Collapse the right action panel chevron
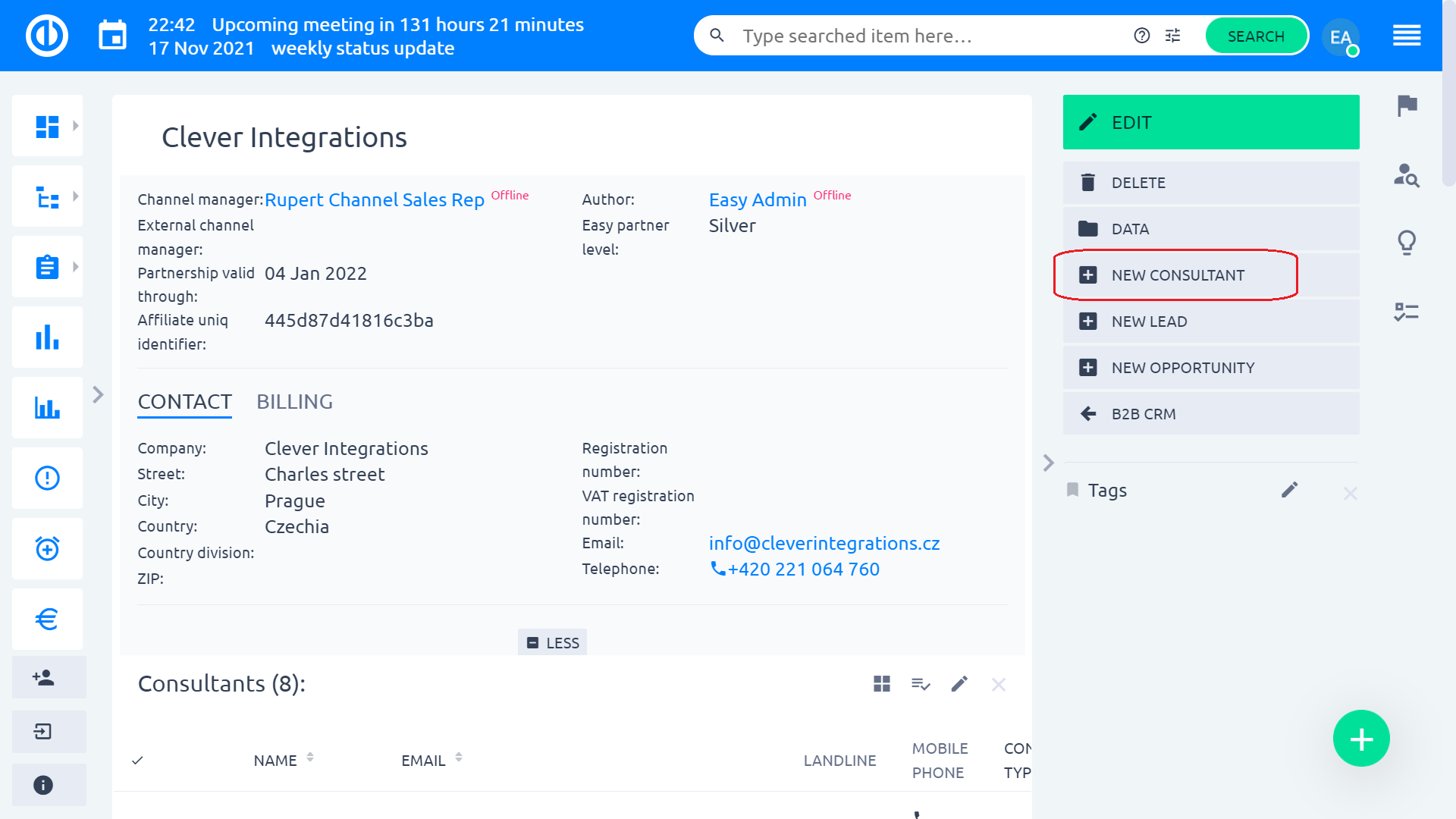 click(1048, 463)
